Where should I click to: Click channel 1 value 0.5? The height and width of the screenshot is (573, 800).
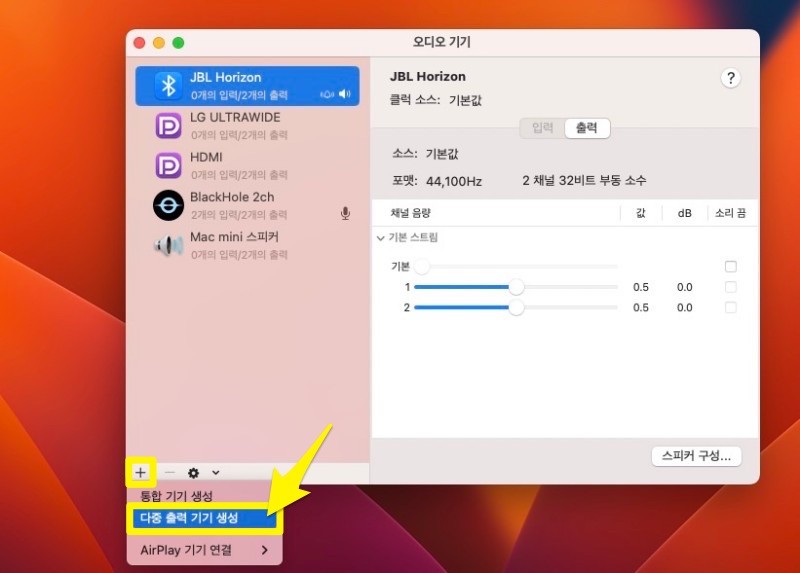click(641, 287)
